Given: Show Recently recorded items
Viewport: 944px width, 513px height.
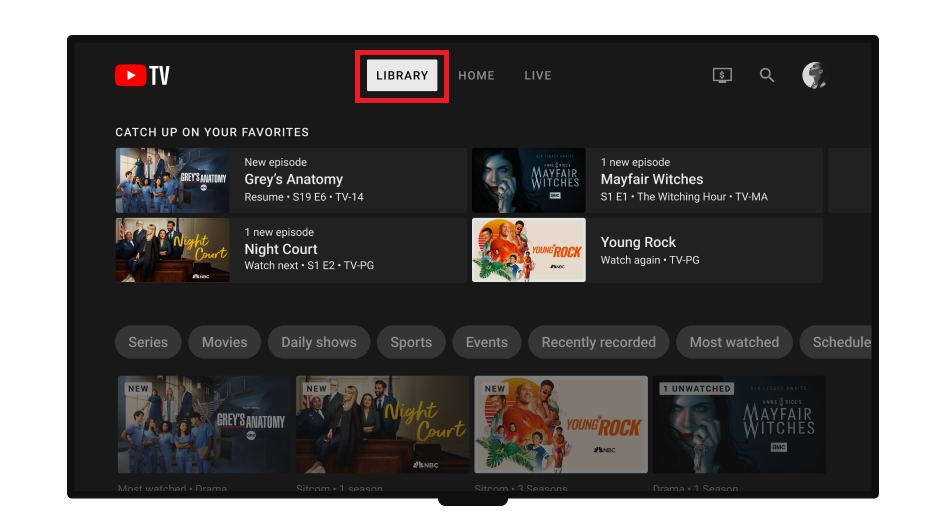Looking at the screenshot, I should (x=598, y=342).
